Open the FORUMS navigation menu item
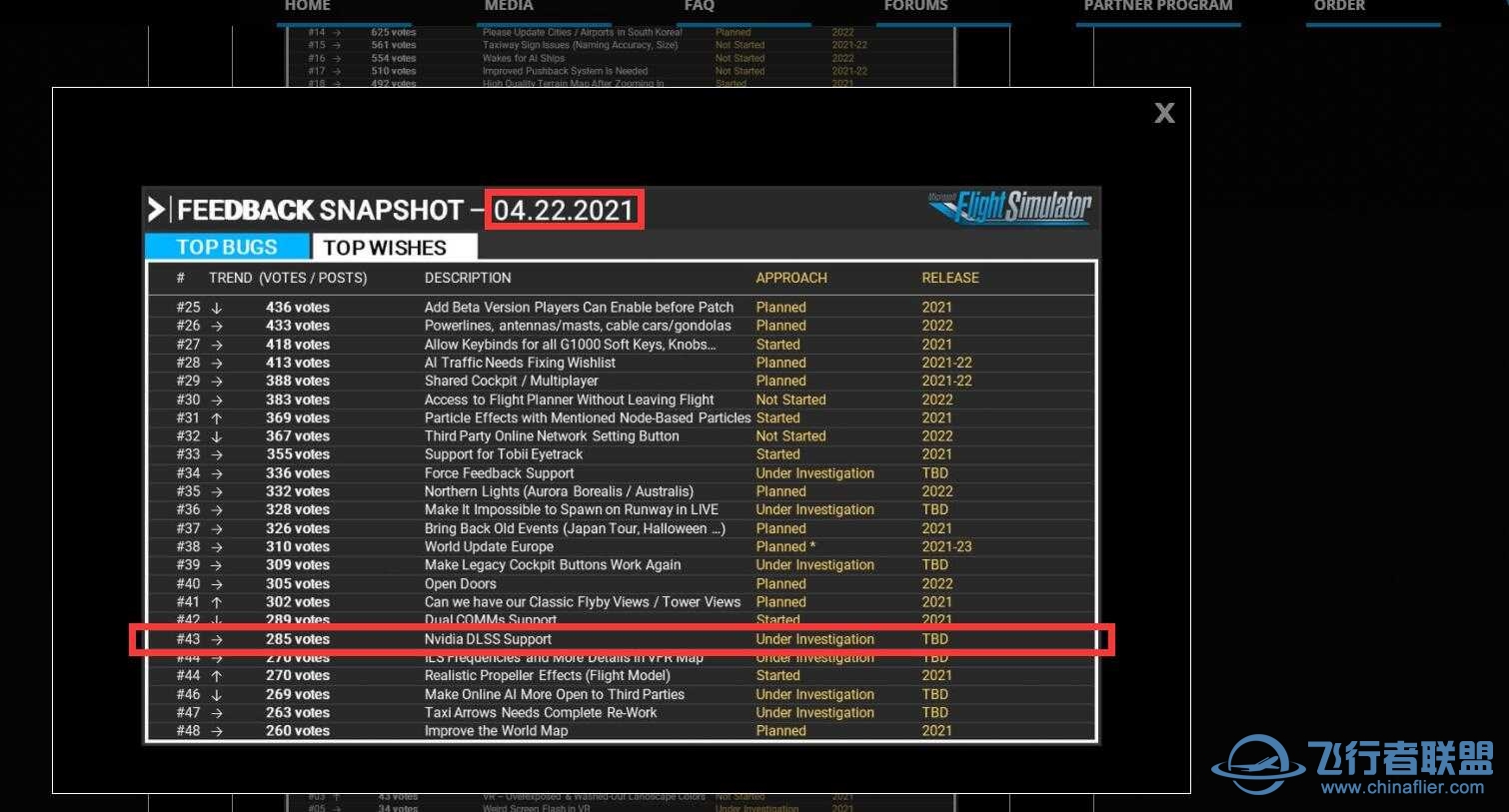1509x812 pixels. pos(915,6)
